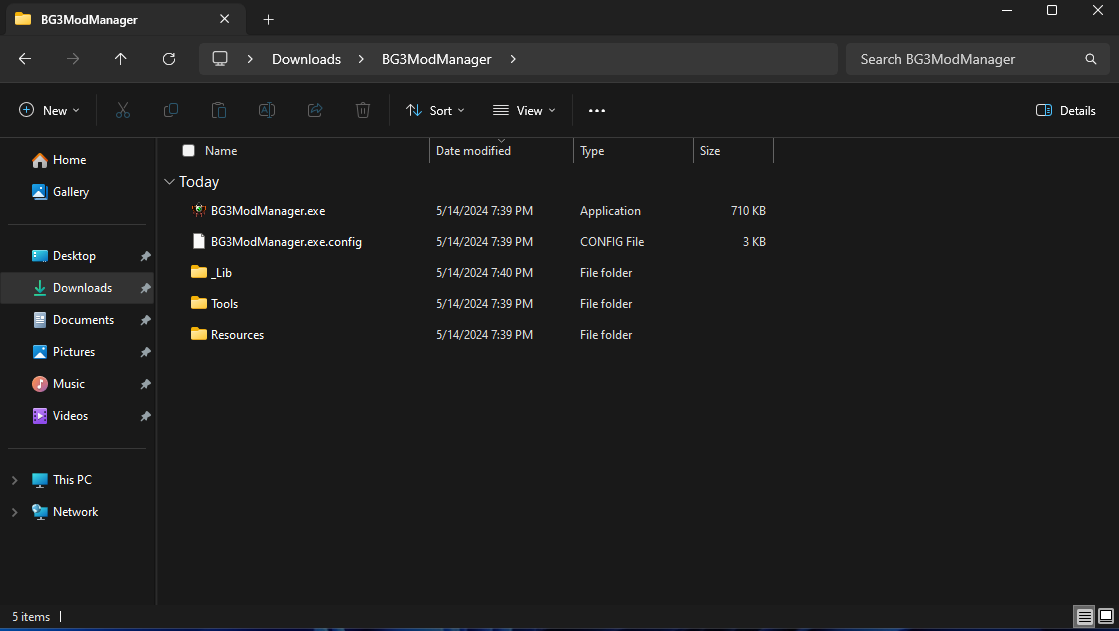
Task: Navigate to Downloads in breadcrumb path
Action: tap(306, 59)
